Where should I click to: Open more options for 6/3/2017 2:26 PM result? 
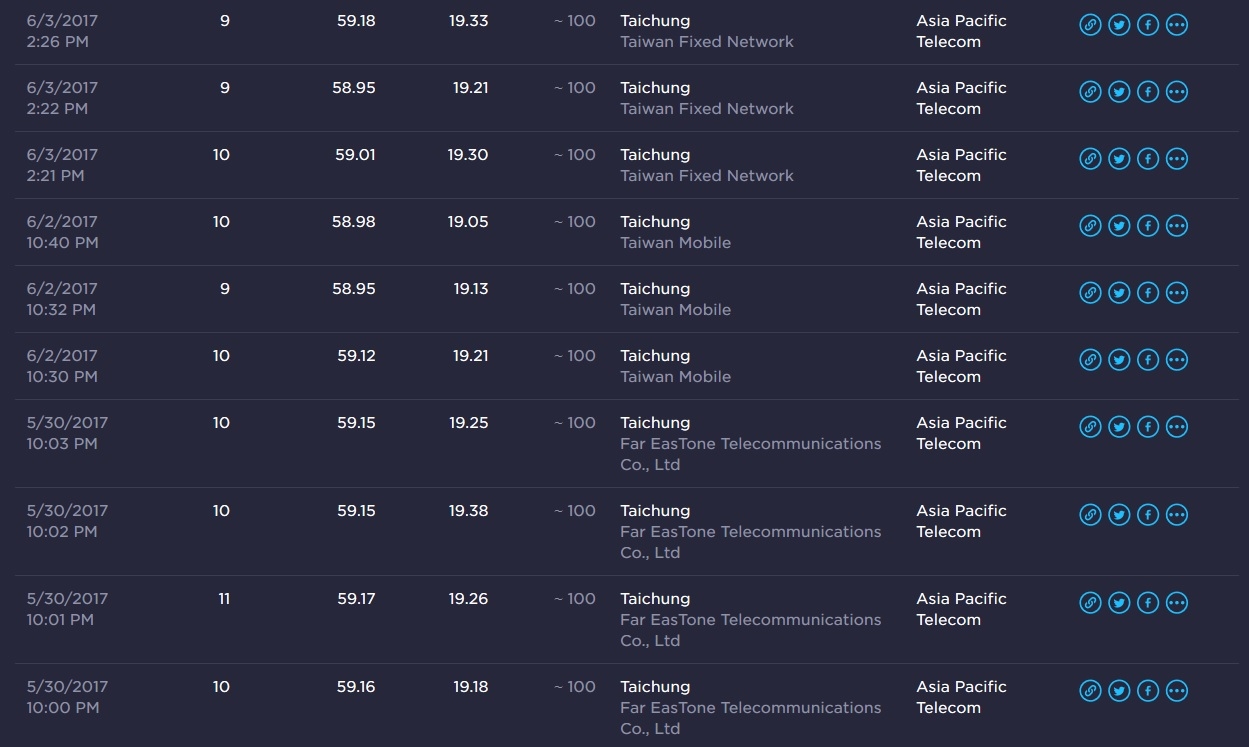pos(1177,25)
